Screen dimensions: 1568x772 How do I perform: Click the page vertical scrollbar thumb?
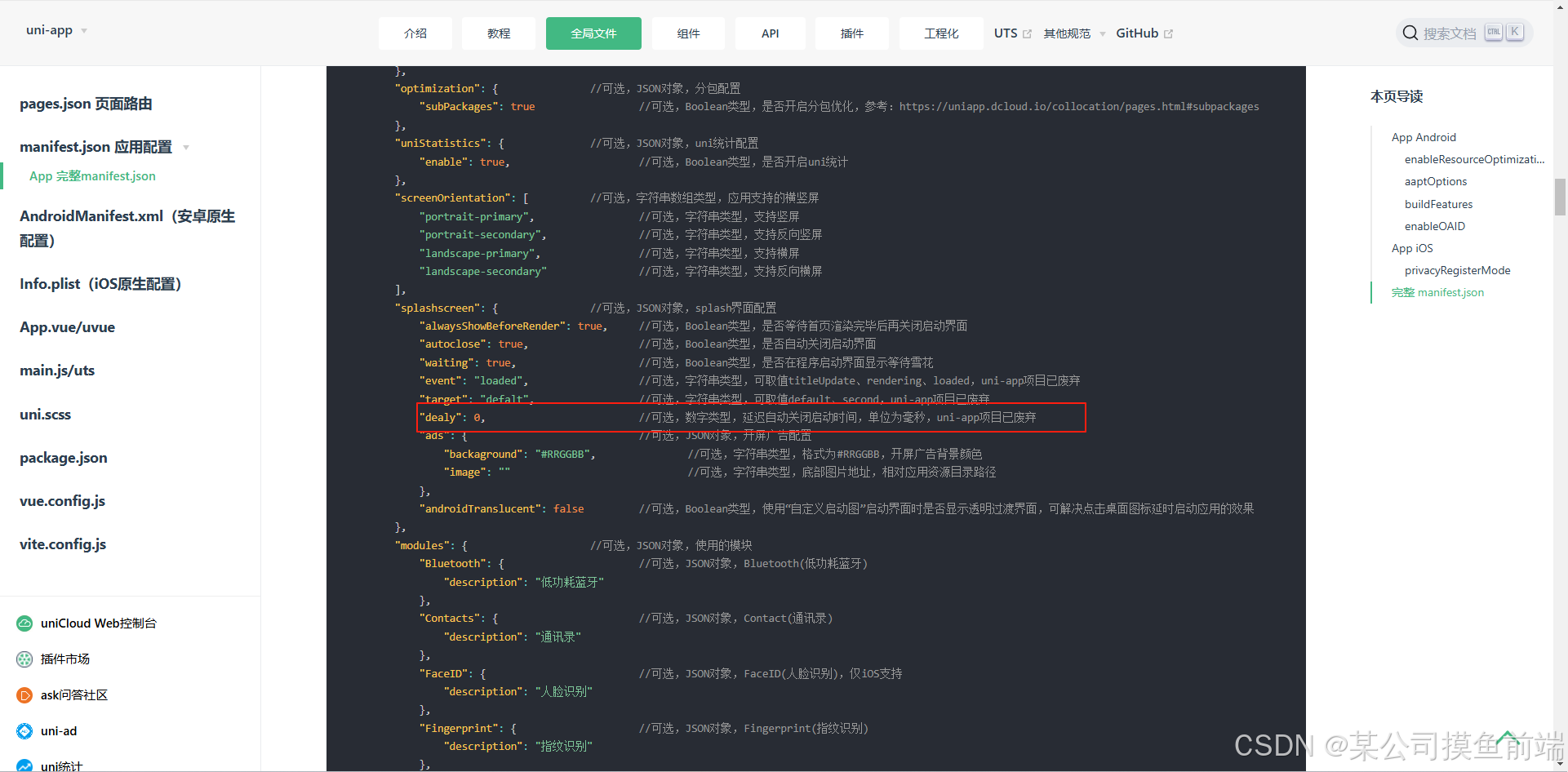point(1560,197)
